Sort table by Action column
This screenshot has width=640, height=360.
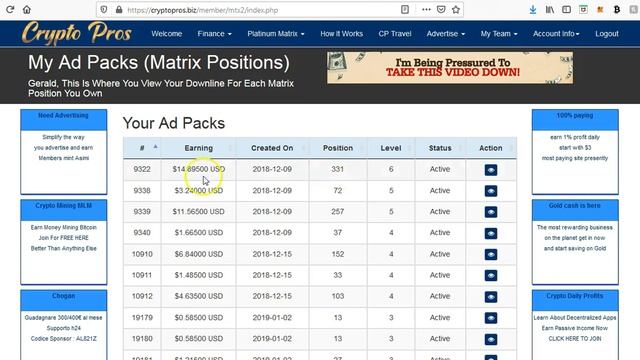click(491, 148)
